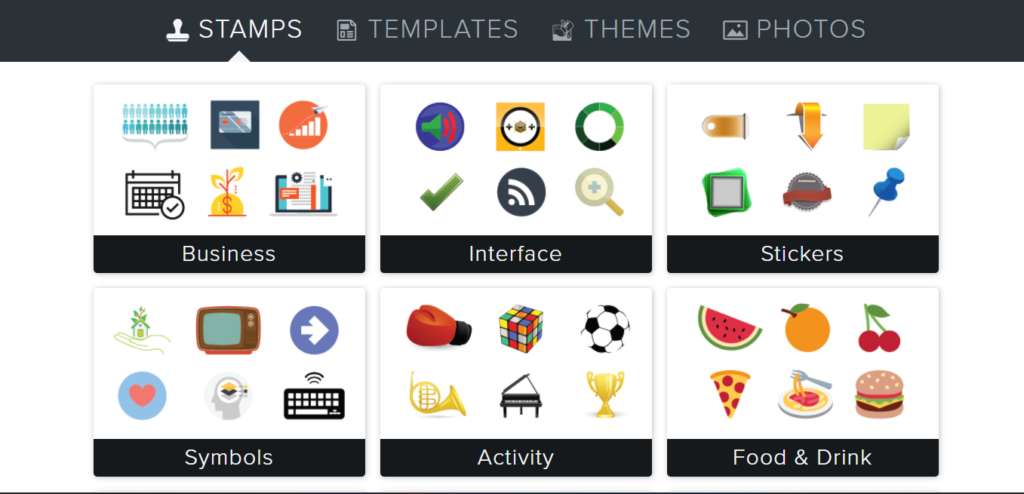Open the Templates tab

(x=428, y=30)
